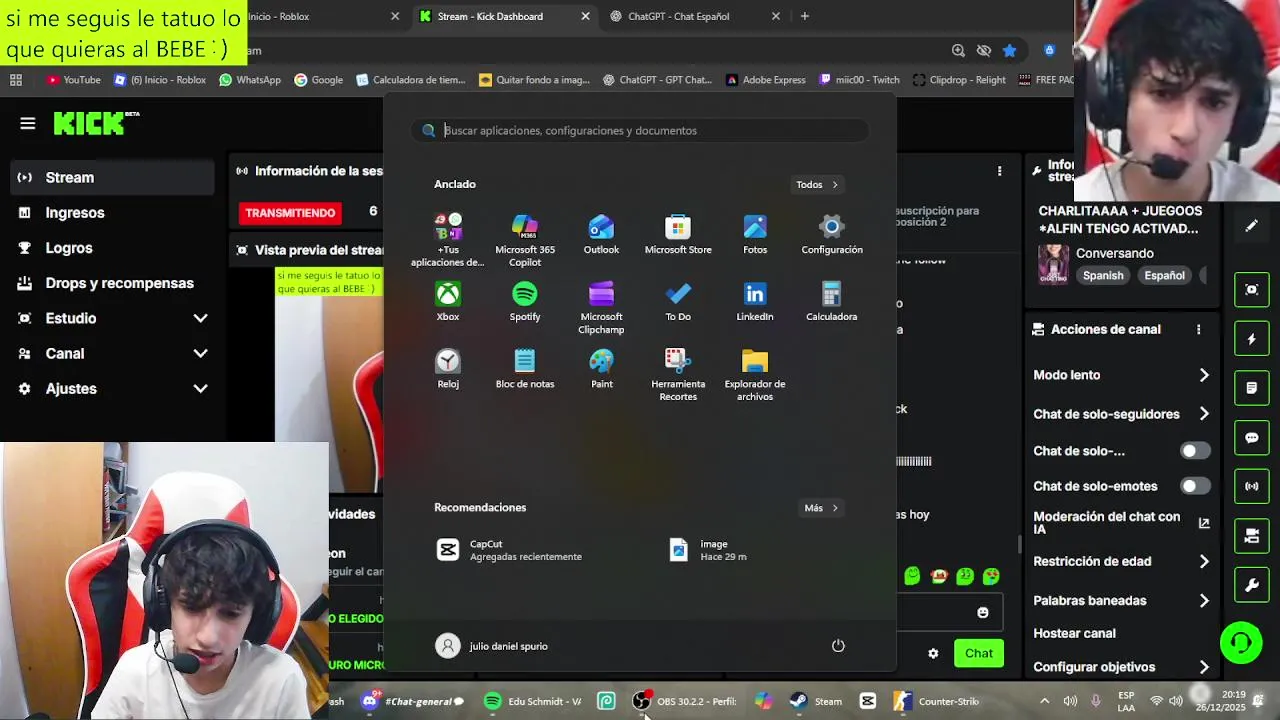
Task: Open the '+Tus aplicaciones de...' pinned folder
Action: point(448,240)
